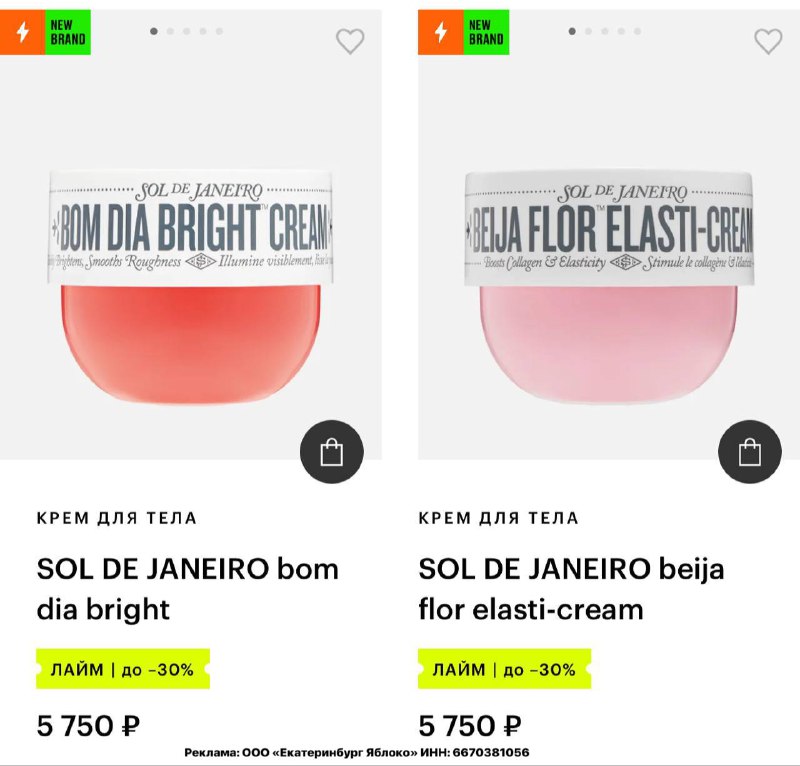
Task: Go to last image dot on right product
Action: [637, 31]
